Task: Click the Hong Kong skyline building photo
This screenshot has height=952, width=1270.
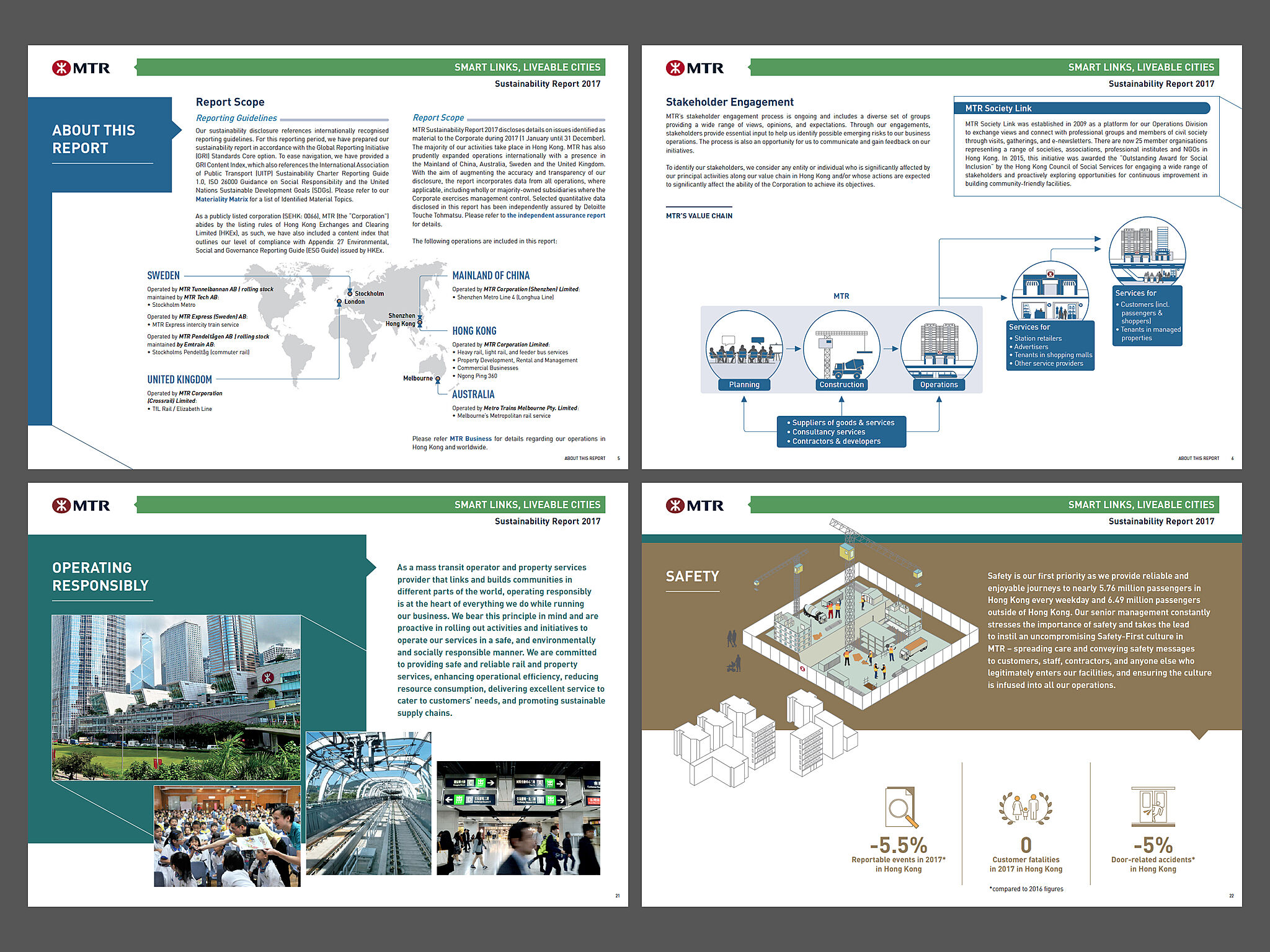Action: (176, 698)
